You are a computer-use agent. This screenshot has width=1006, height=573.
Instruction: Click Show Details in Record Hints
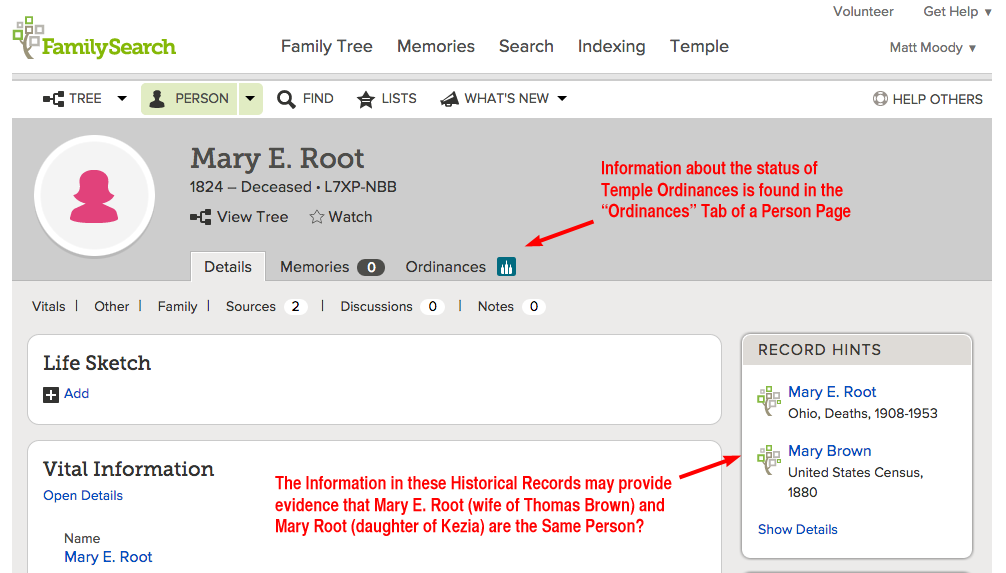[x=797, y=529]
